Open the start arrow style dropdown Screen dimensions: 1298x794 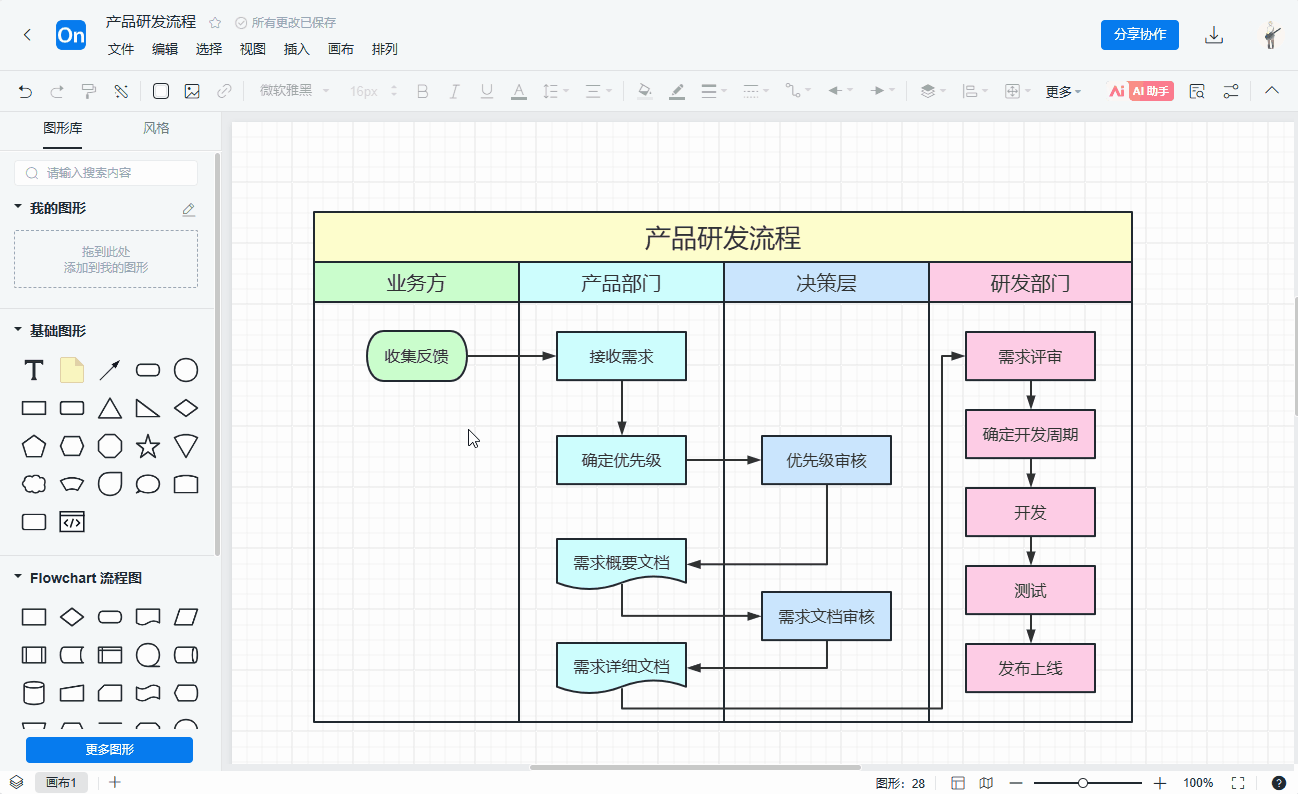841,91
